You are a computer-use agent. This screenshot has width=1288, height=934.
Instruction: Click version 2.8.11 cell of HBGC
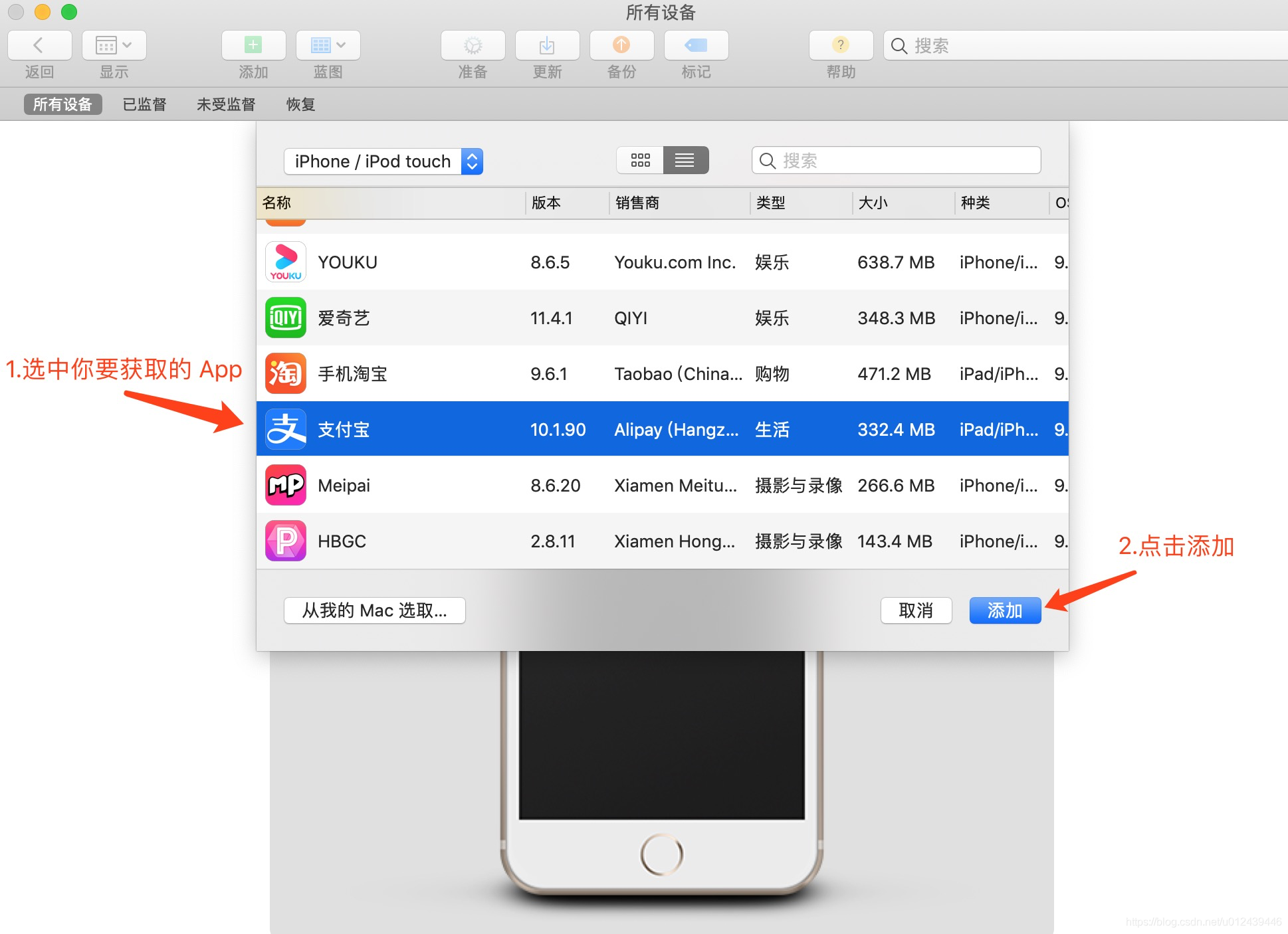pyautogui.click(x=552, y=541)
